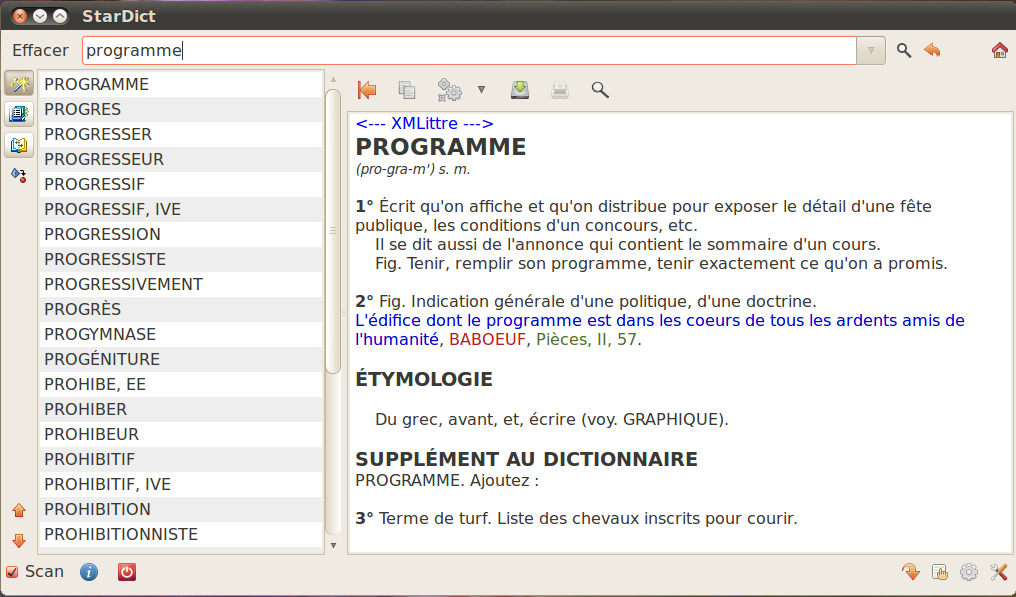This screenshot has height=597, width=1016.
Task: Expand the dropdown arrow beside the gears icon
Action: [x=481, y=90]
